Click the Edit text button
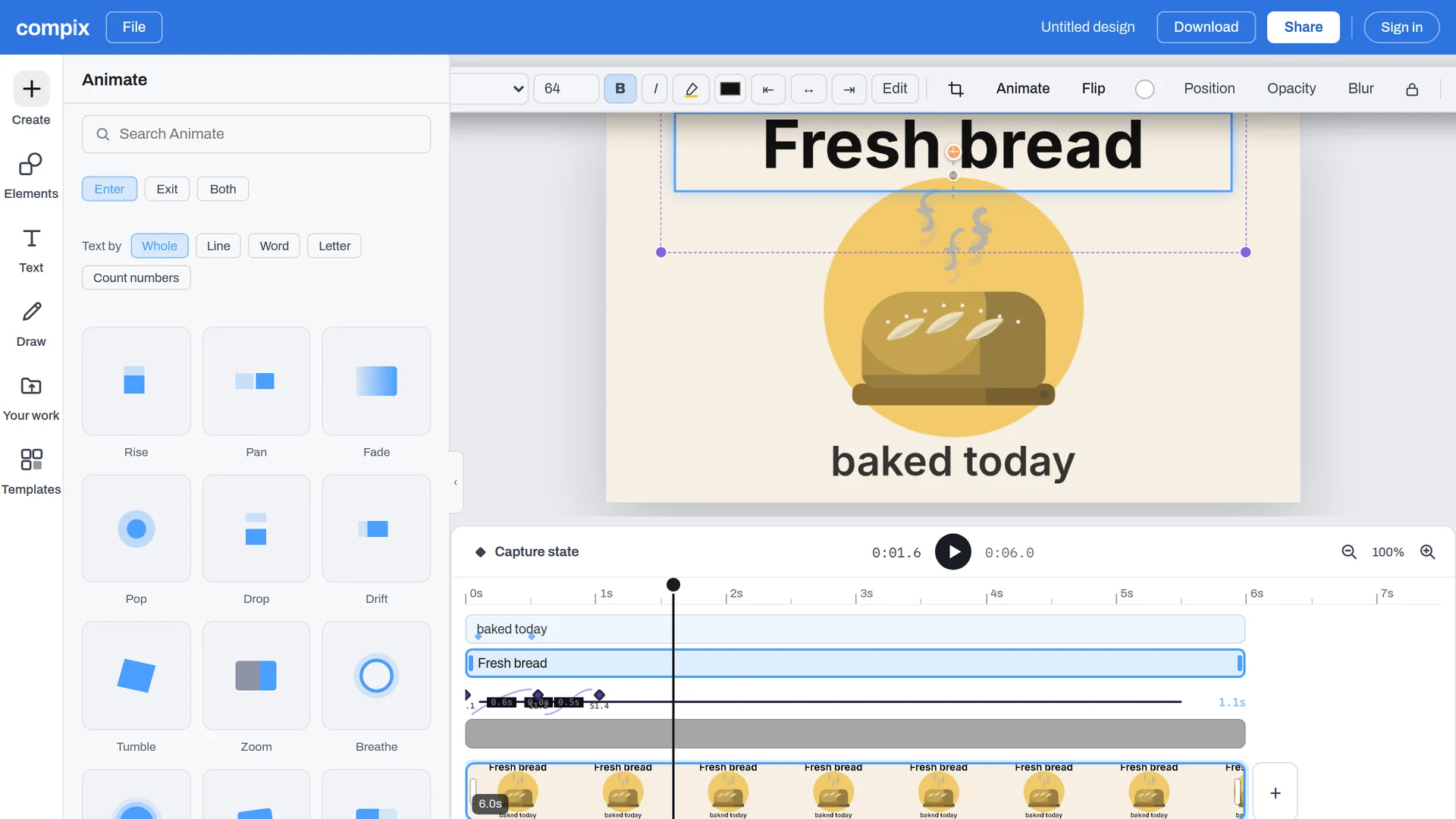 tap(895, 89)
